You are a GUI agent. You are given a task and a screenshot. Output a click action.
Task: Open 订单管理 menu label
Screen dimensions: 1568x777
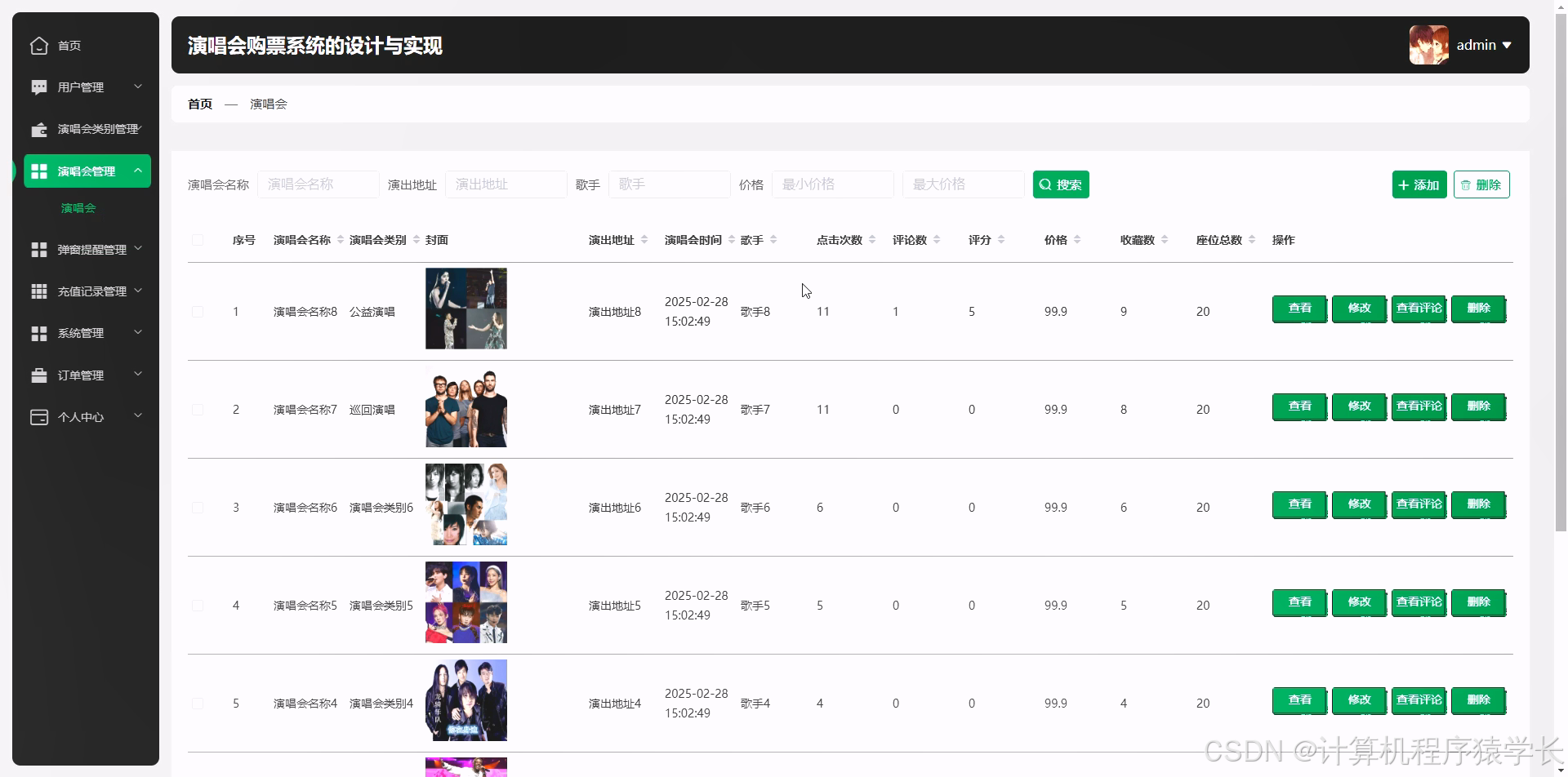click(81, 375)
